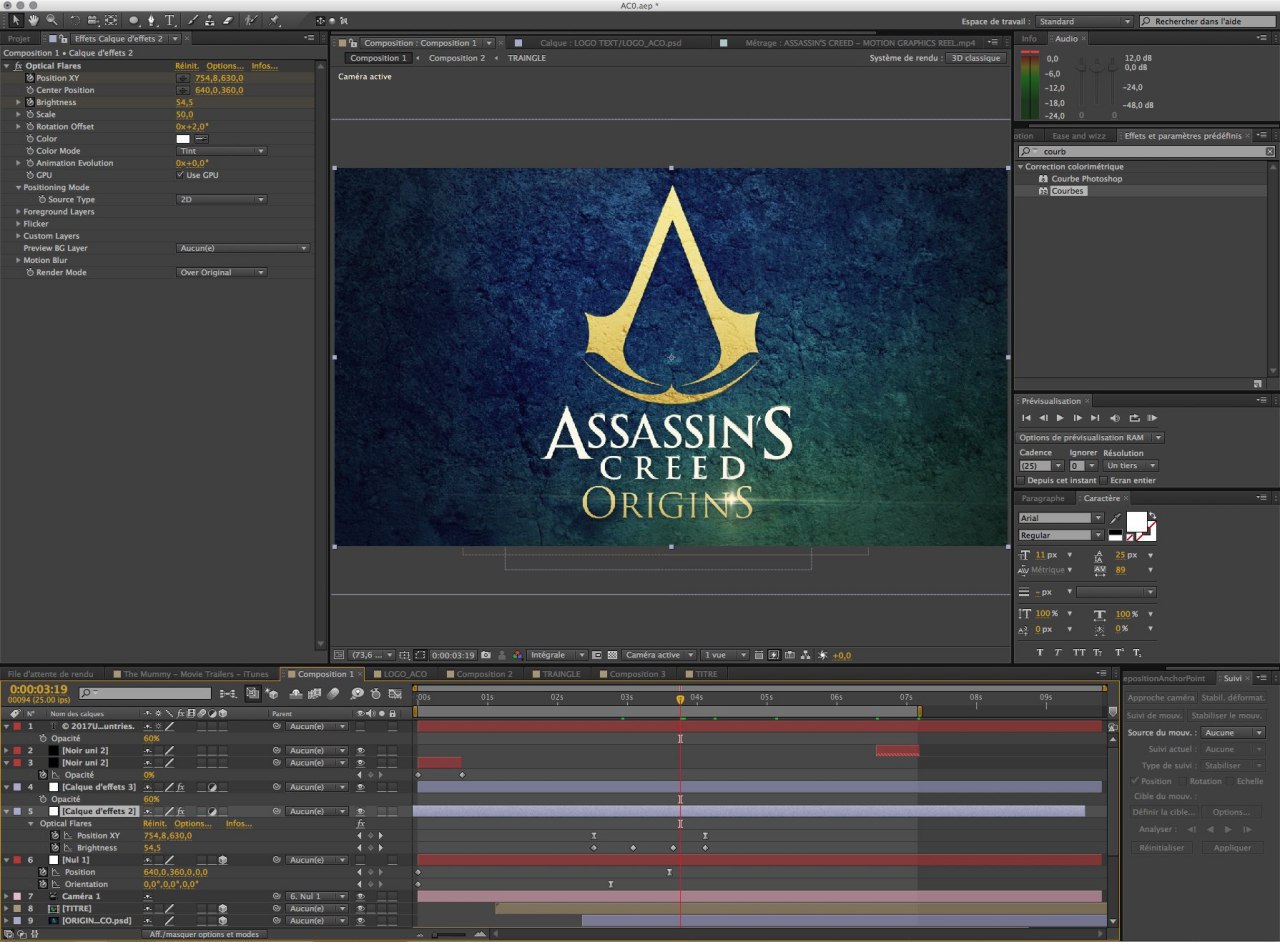Jump to first frame in Prévisualisation panel
Screen dimensions: 1280x942
[1026, 418]
